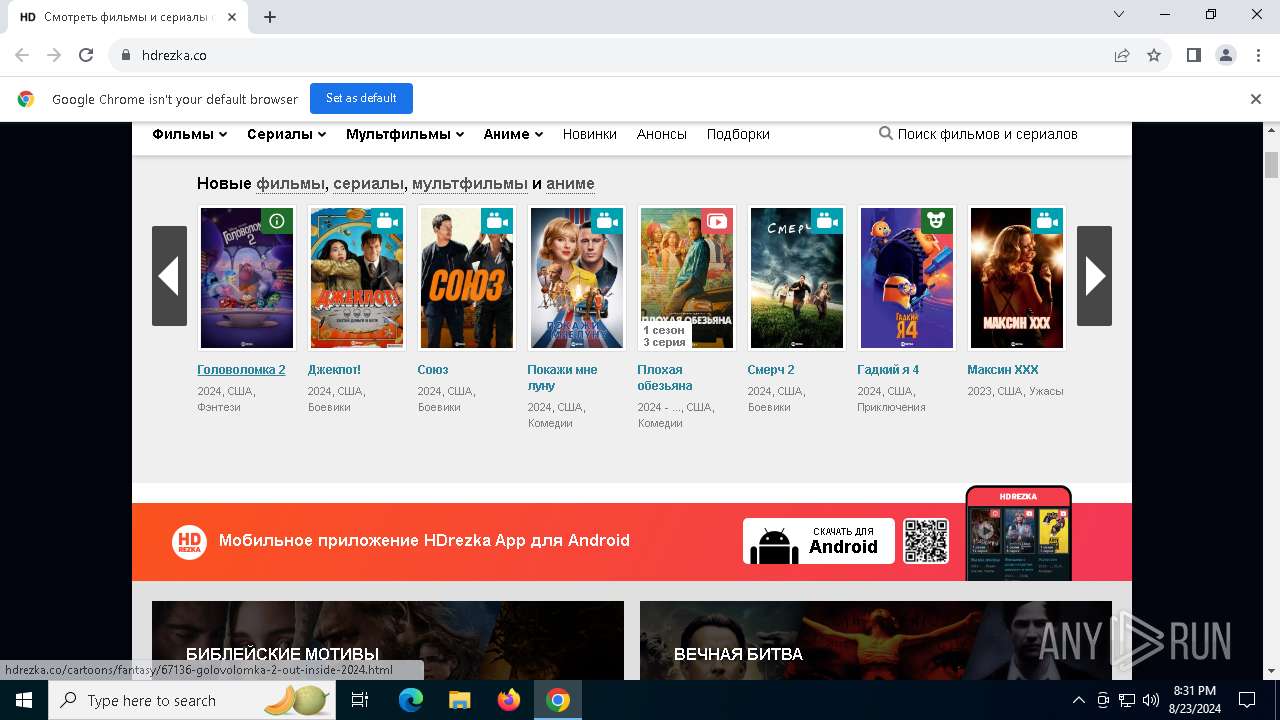Reload the hdrezka.co page

86,55
